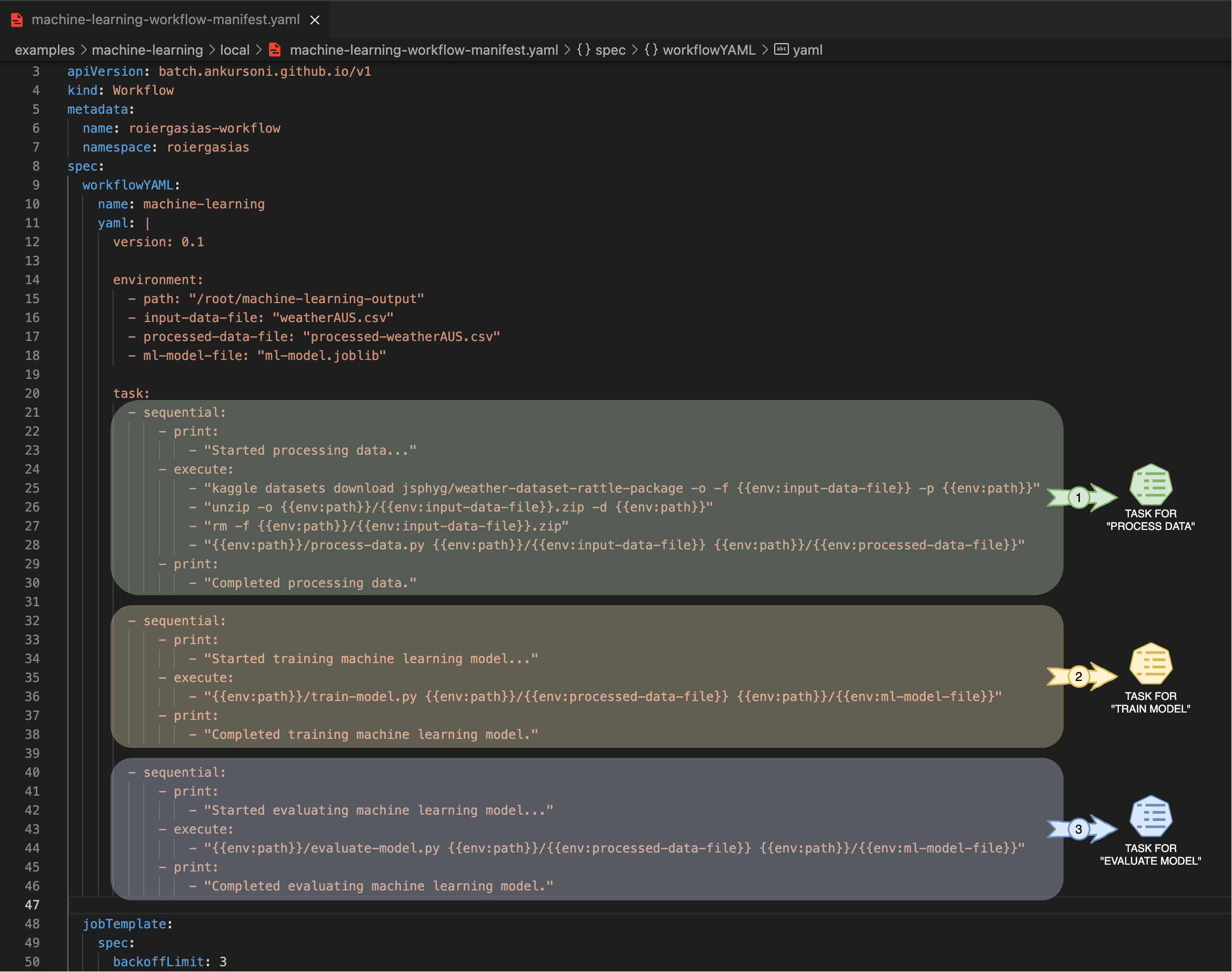This screenshot has height=972, width=1232.
Task: Click the green Process Data task icon
Action: click(x=1150, y=484)
